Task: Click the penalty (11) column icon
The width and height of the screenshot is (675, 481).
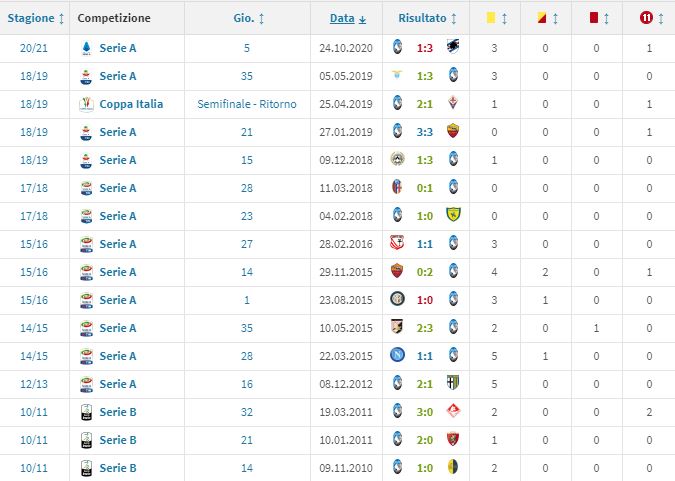Action: pos(645,17)
